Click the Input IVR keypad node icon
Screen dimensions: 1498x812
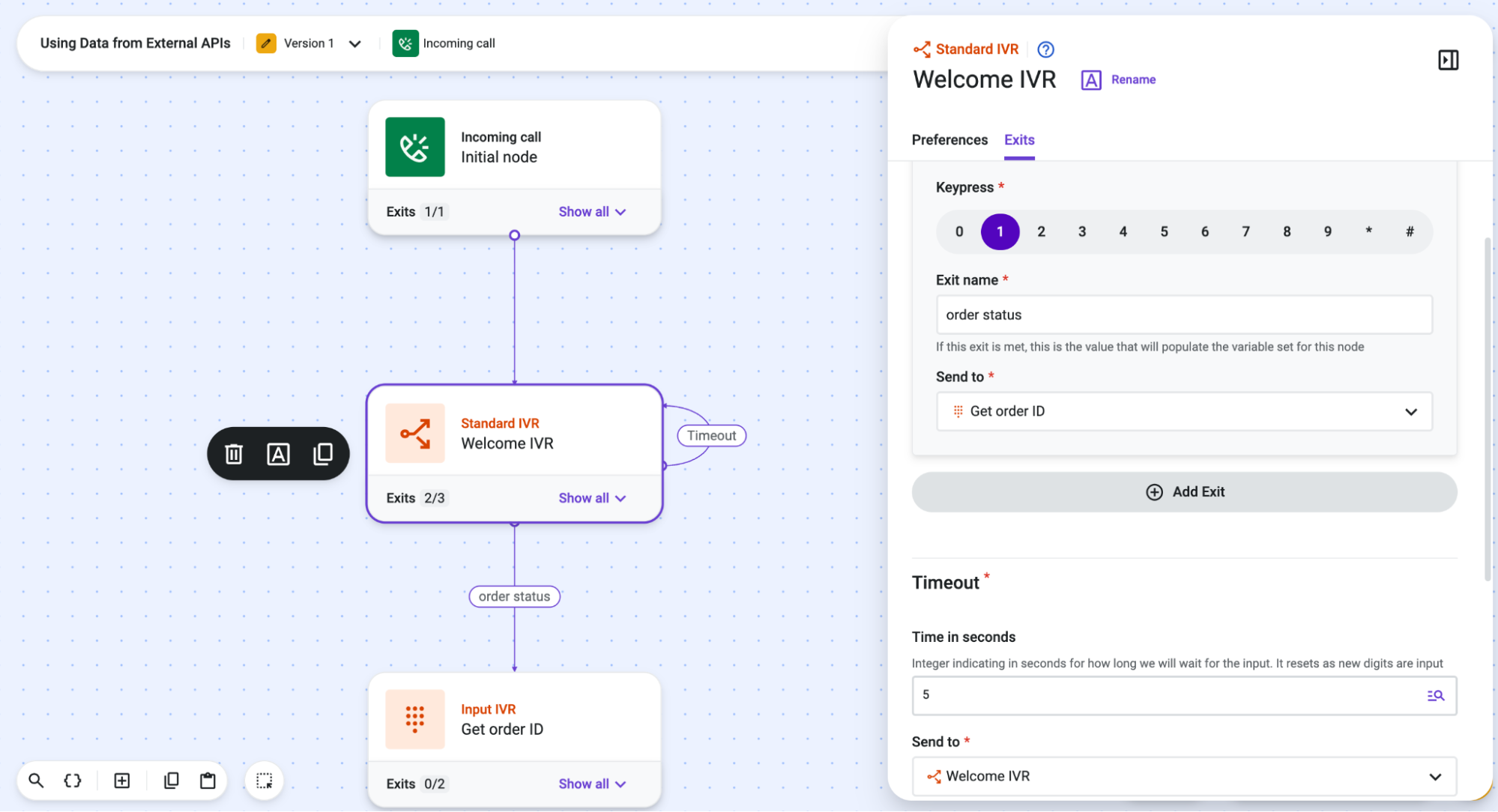coord(415,719)
